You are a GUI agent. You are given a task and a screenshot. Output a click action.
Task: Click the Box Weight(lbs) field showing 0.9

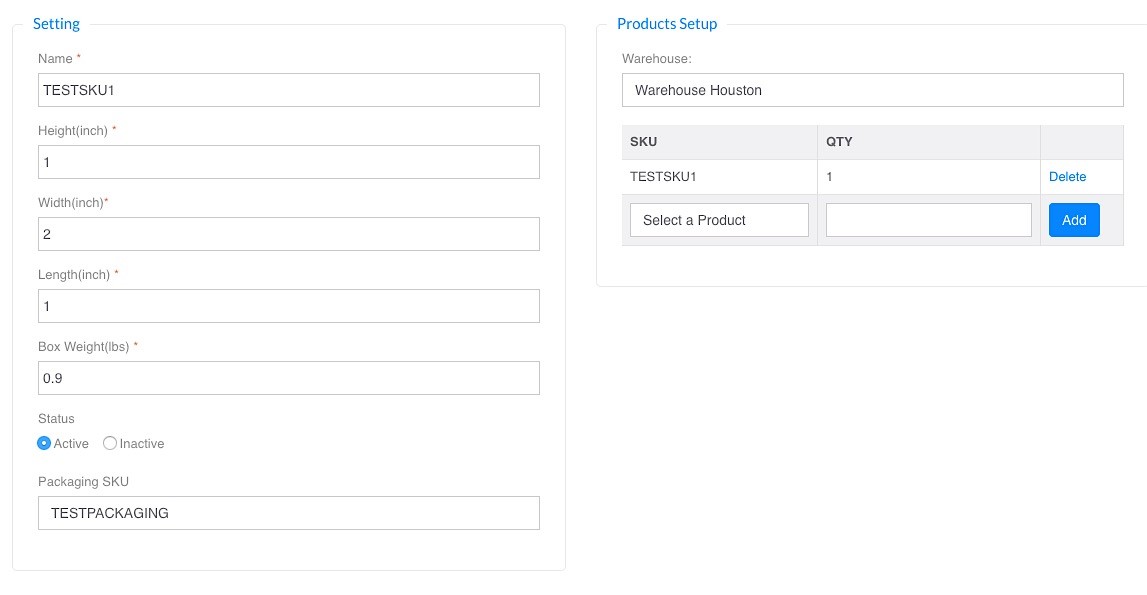click(289, 378)
